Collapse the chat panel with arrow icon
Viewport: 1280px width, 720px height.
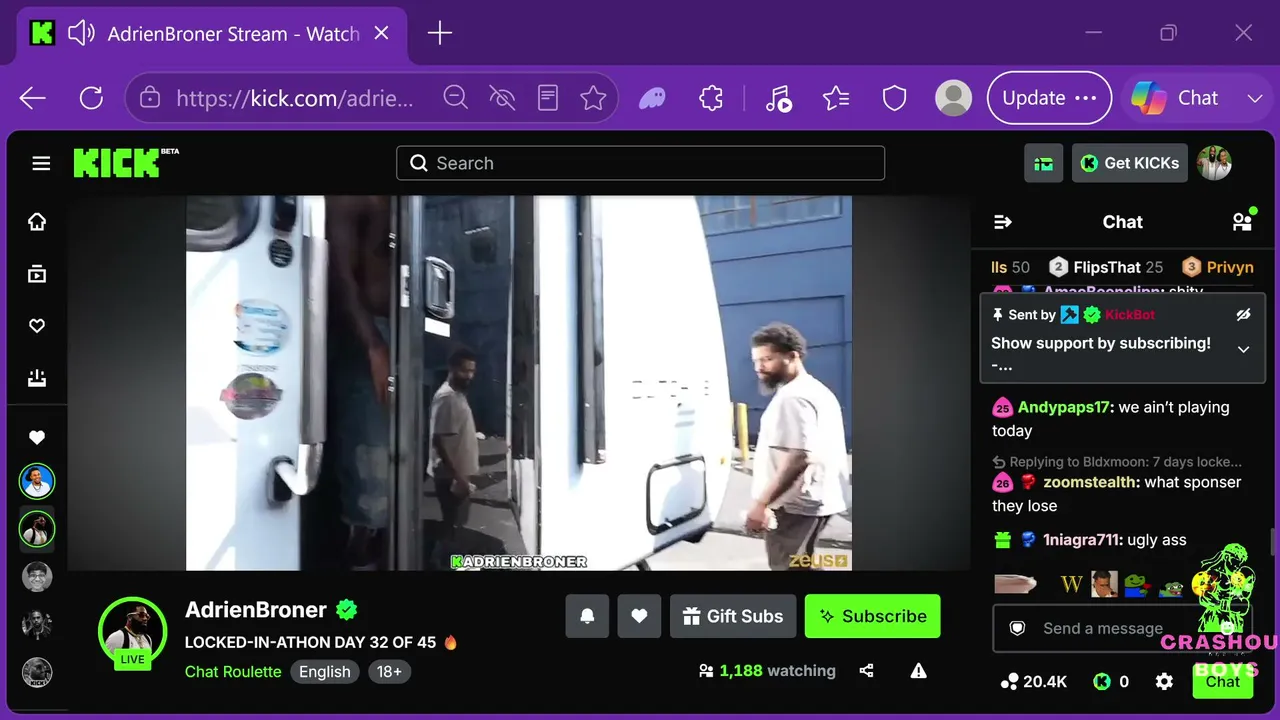coord(1003,222)
